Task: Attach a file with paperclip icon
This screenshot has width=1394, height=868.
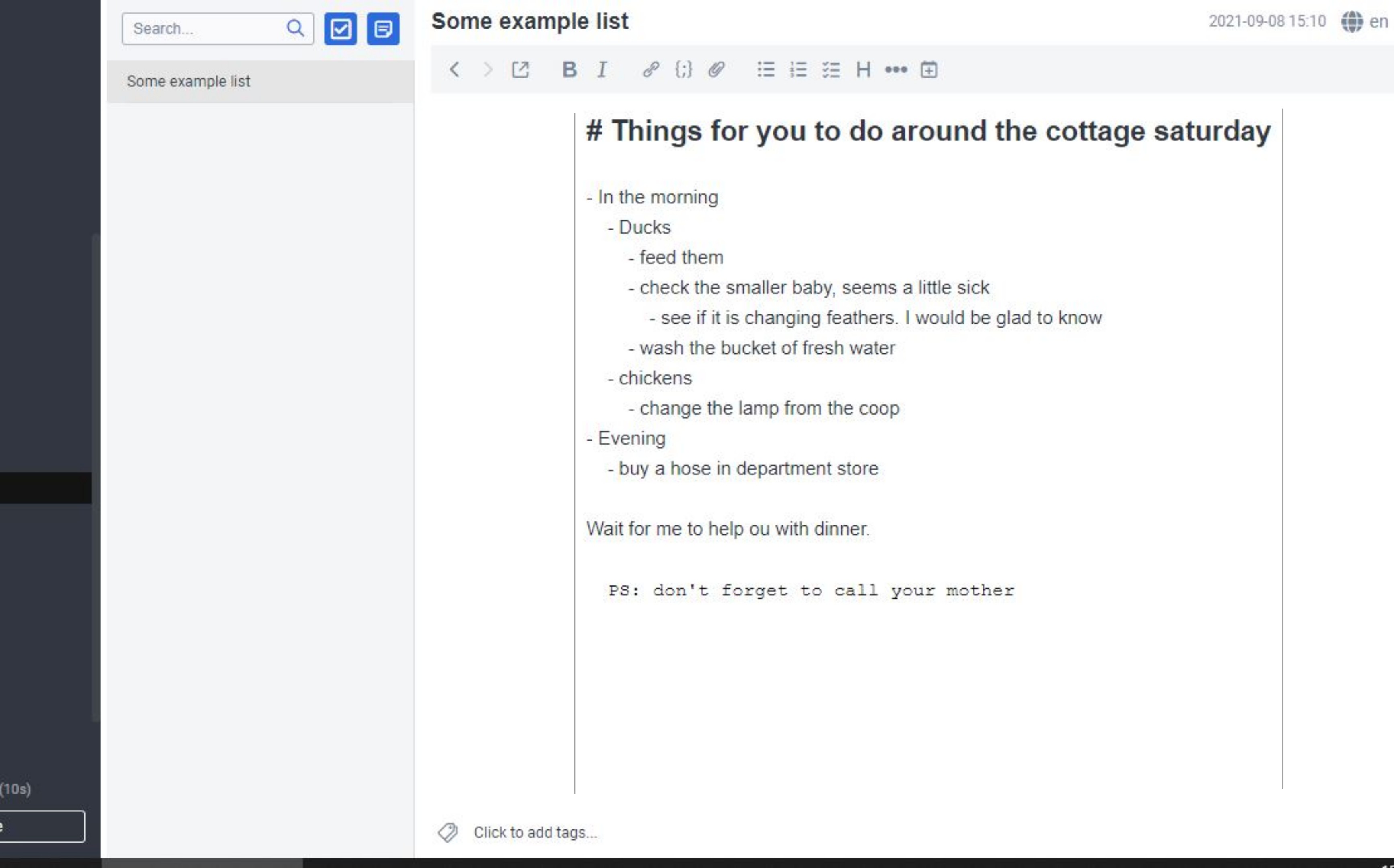Action: 716,70
